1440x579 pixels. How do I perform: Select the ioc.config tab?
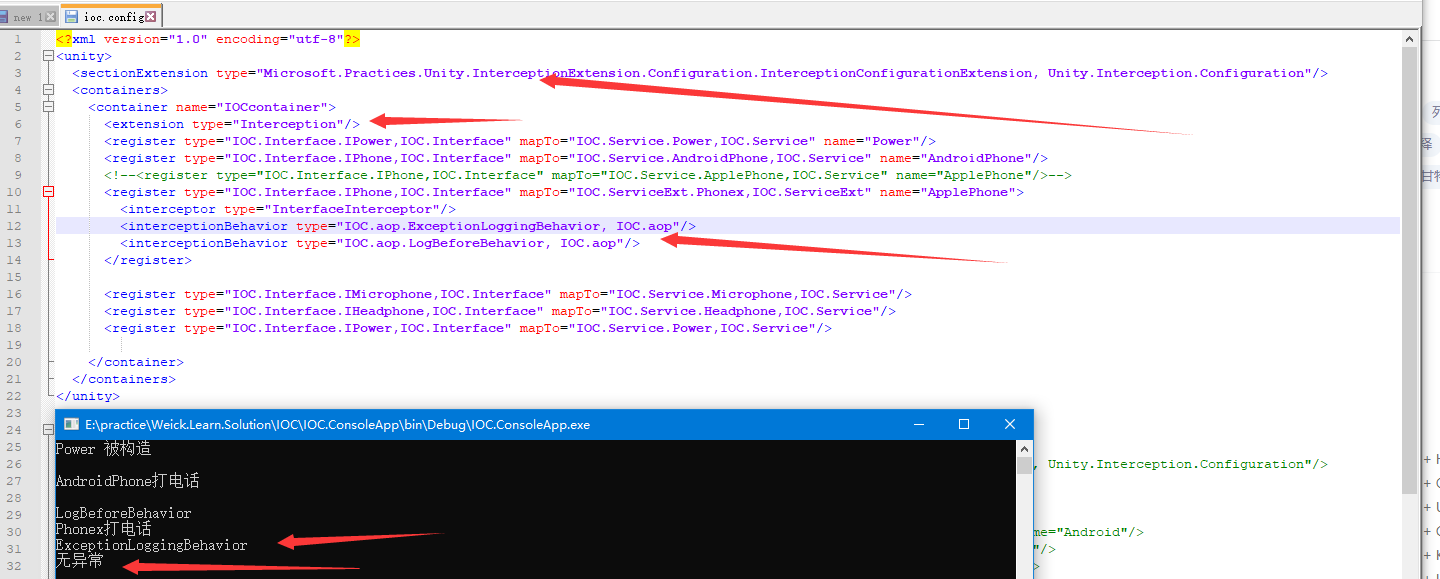click(110, 15)
